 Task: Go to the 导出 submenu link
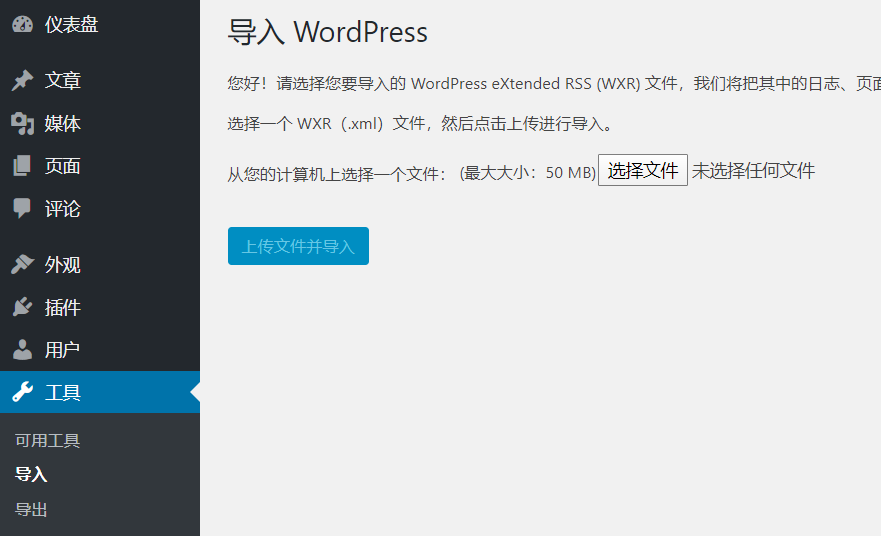coord(31,510)
